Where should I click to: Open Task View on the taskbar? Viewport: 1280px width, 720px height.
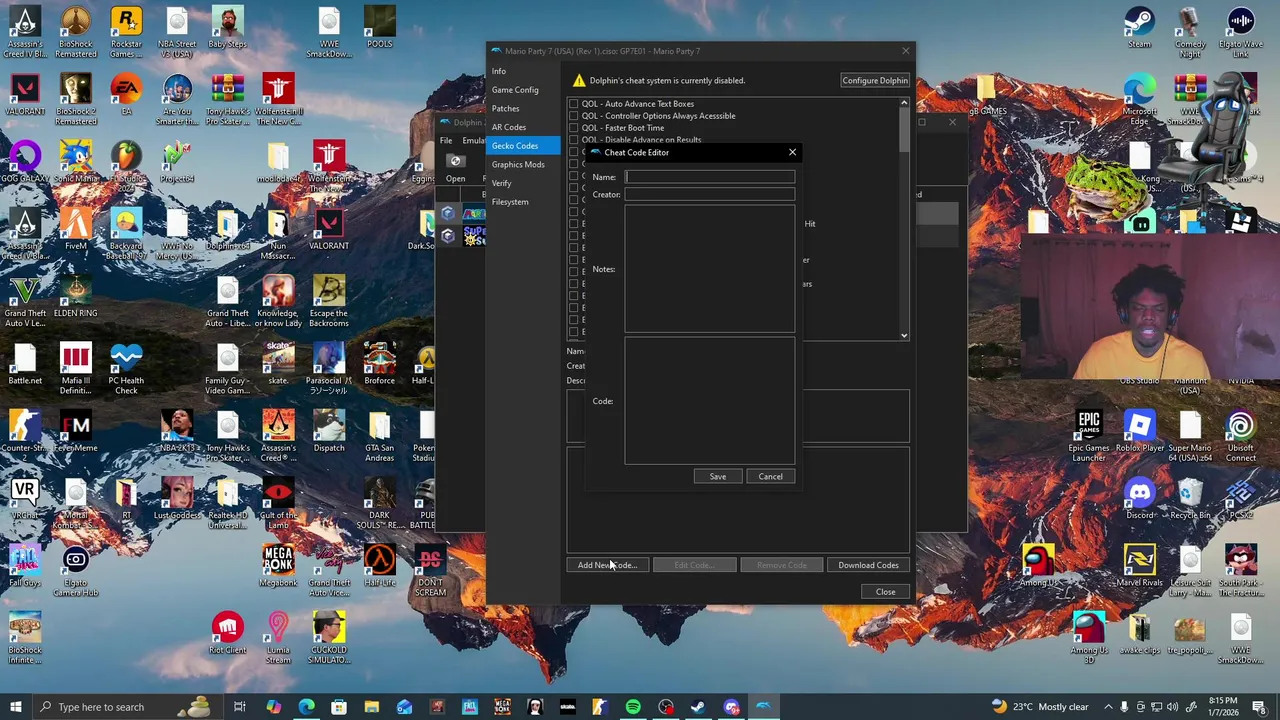(x=240, y=707)
